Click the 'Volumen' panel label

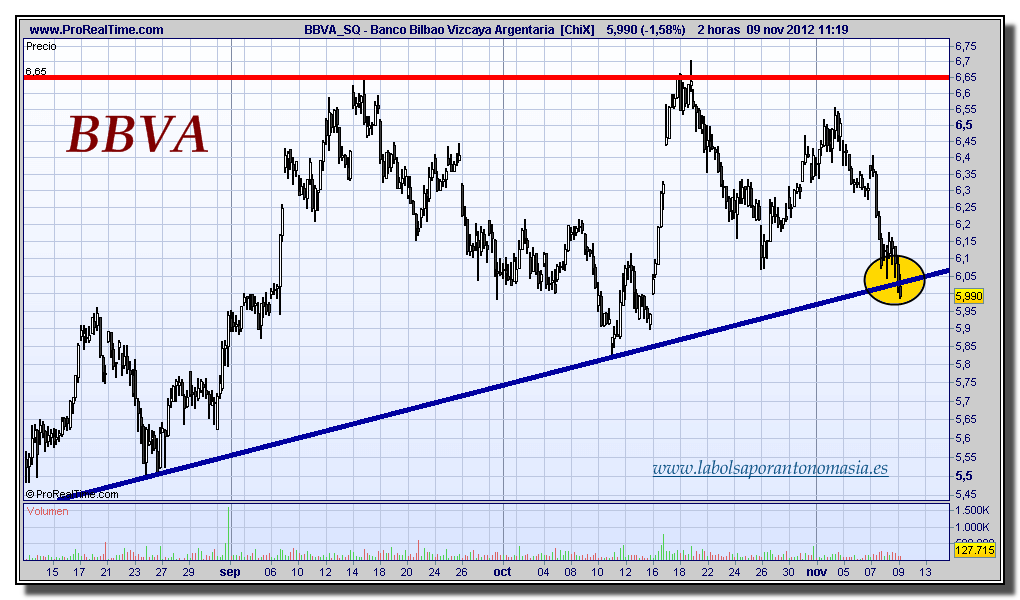47,511
